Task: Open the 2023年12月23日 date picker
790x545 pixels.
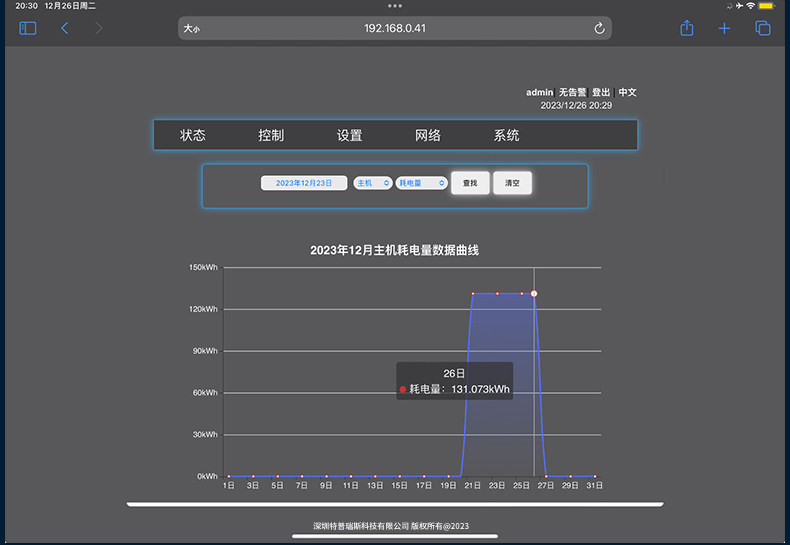Action: tap(304, 183)
